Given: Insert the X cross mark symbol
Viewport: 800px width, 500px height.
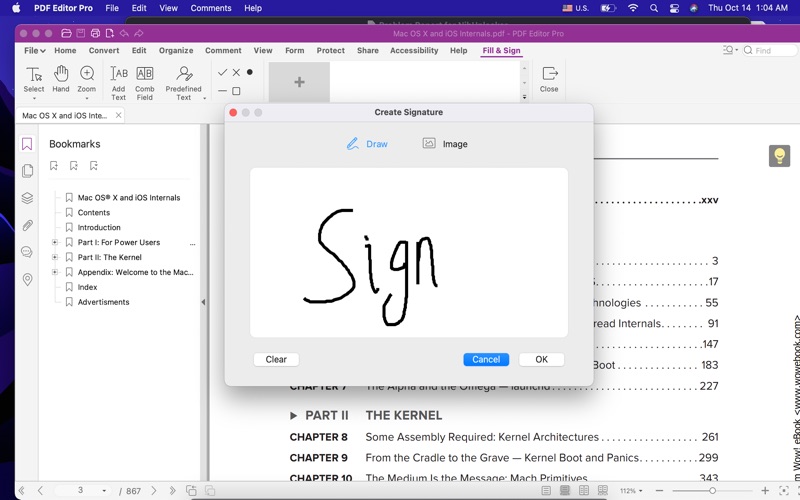Looking at the screenshot, I should coord(236,72).
